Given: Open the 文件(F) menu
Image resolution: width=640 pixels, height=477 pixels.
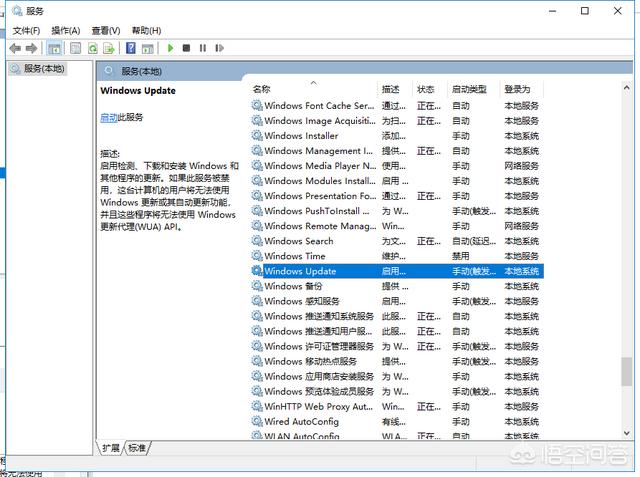Looking at the screenshot, I should coord(26,31).
